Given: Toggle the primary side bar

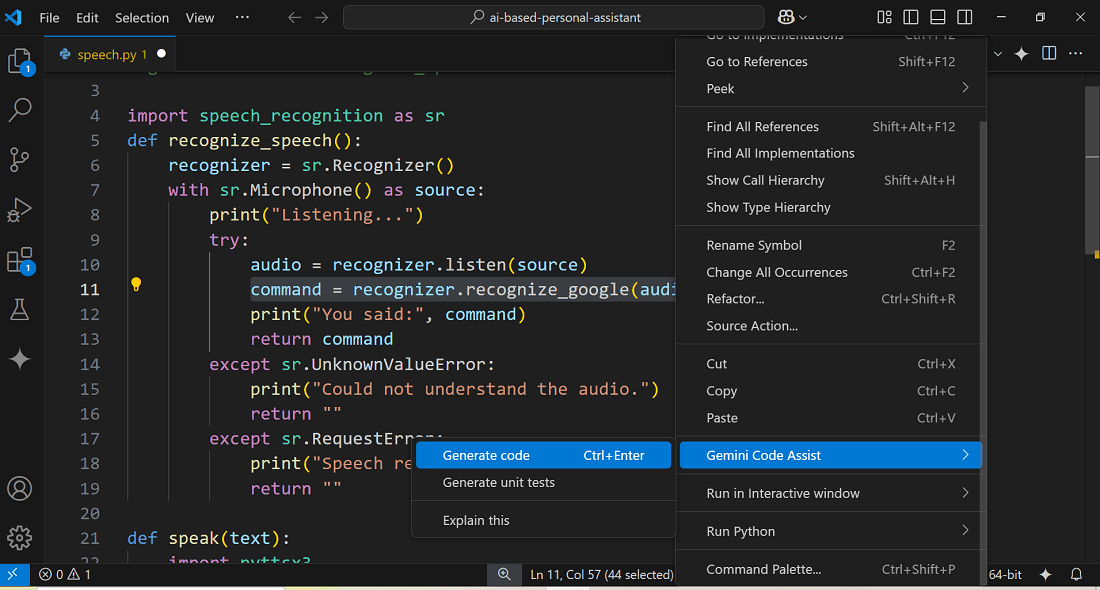Looking at the screenshot, I should (911, 18).
